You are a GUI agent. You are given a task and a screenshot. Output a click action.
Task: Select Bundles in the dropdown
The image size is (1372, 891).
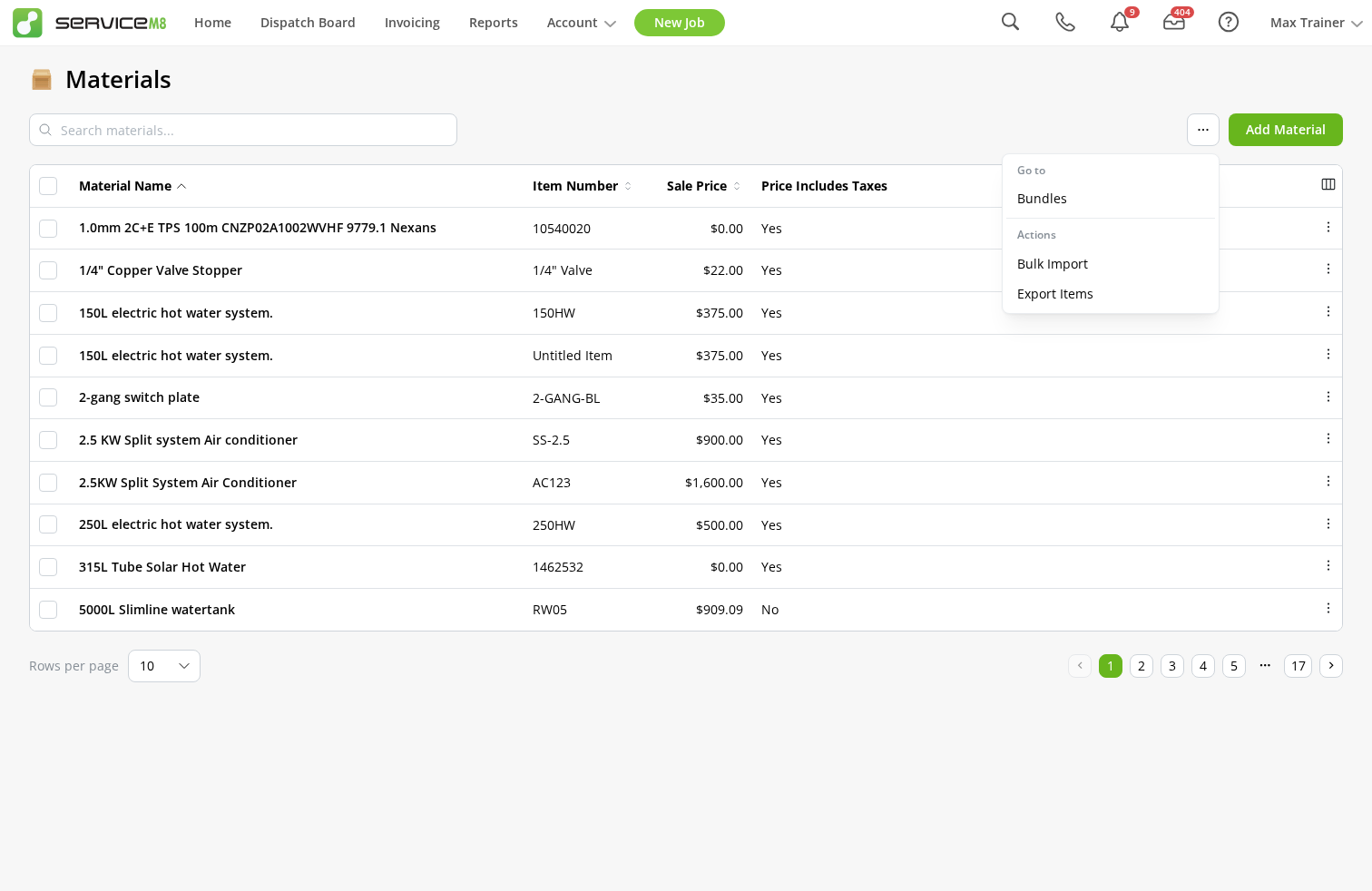[x=1111, y=199]
